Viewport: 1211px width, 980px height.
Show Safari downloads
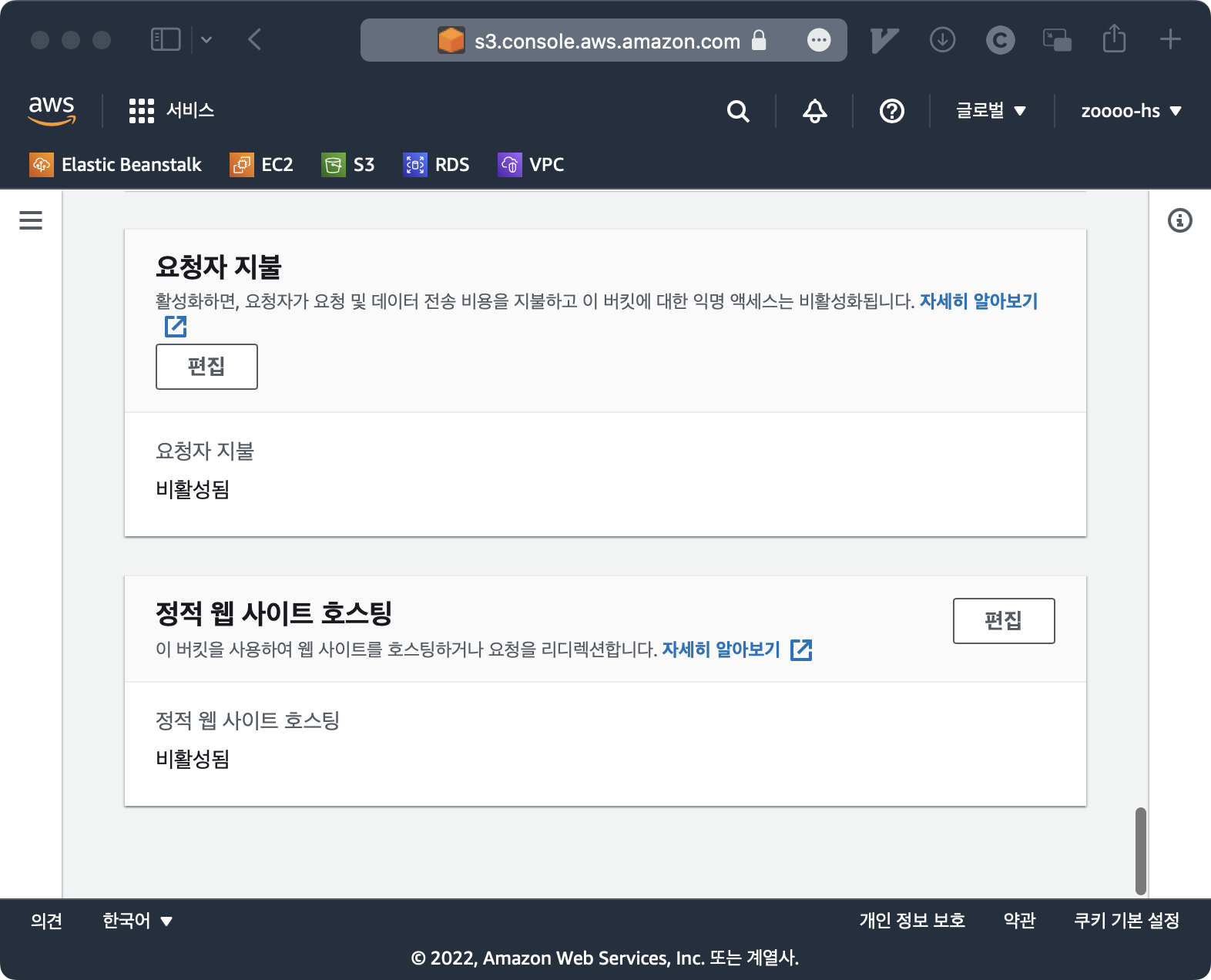[942, 39]
